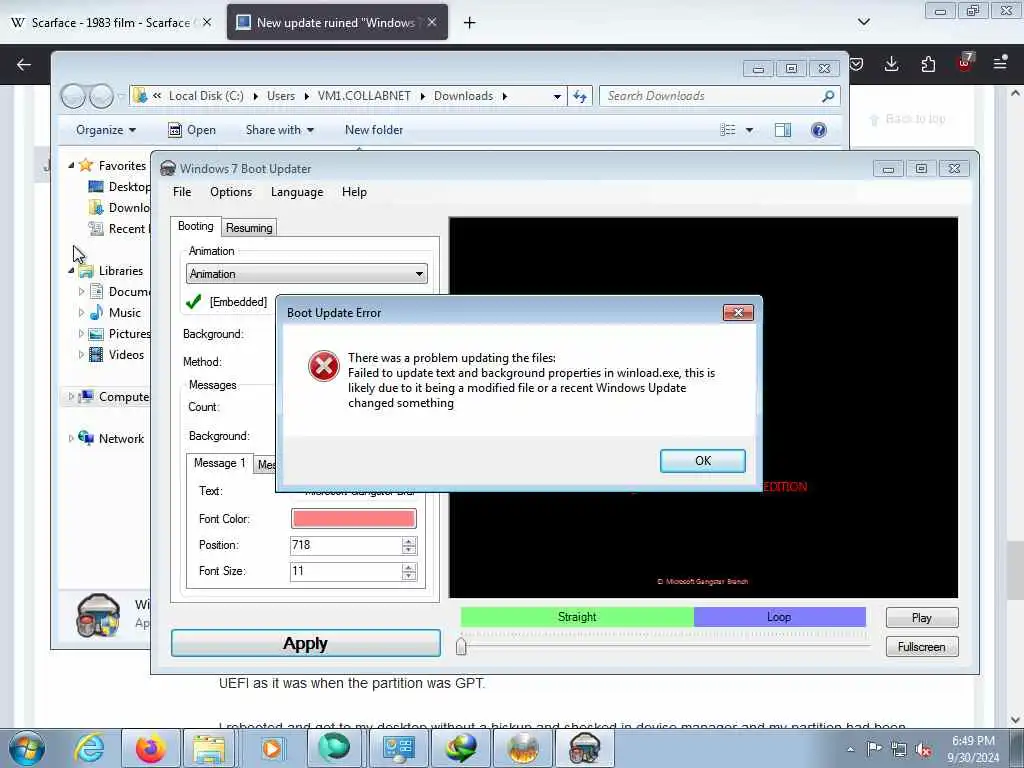The image size is (1024, 768).
Task: Switch to the Resuming tab
Action: click(249, 227)
